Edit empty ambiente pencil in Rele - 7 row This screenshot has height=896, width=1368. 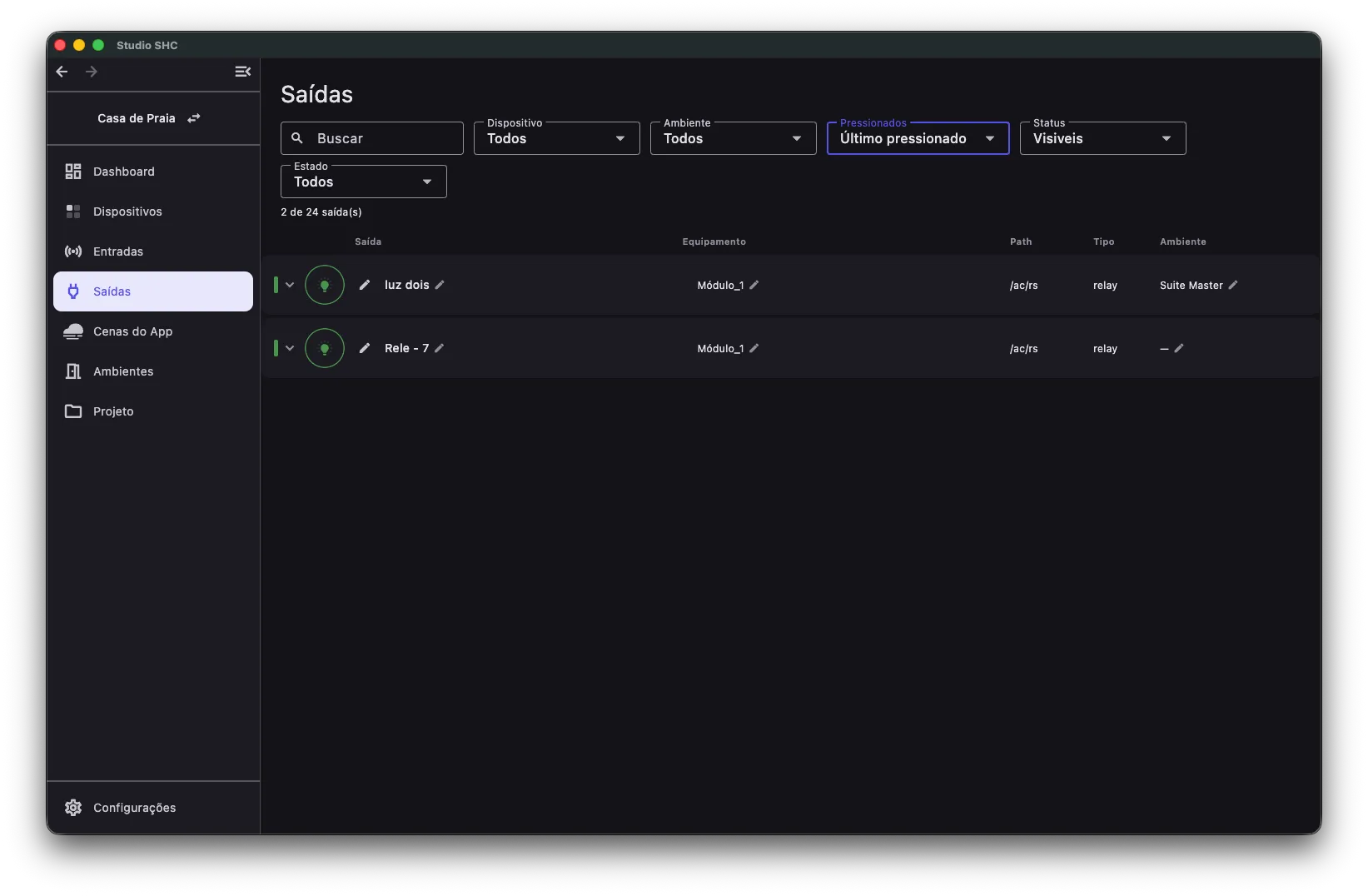(1179, 348)
